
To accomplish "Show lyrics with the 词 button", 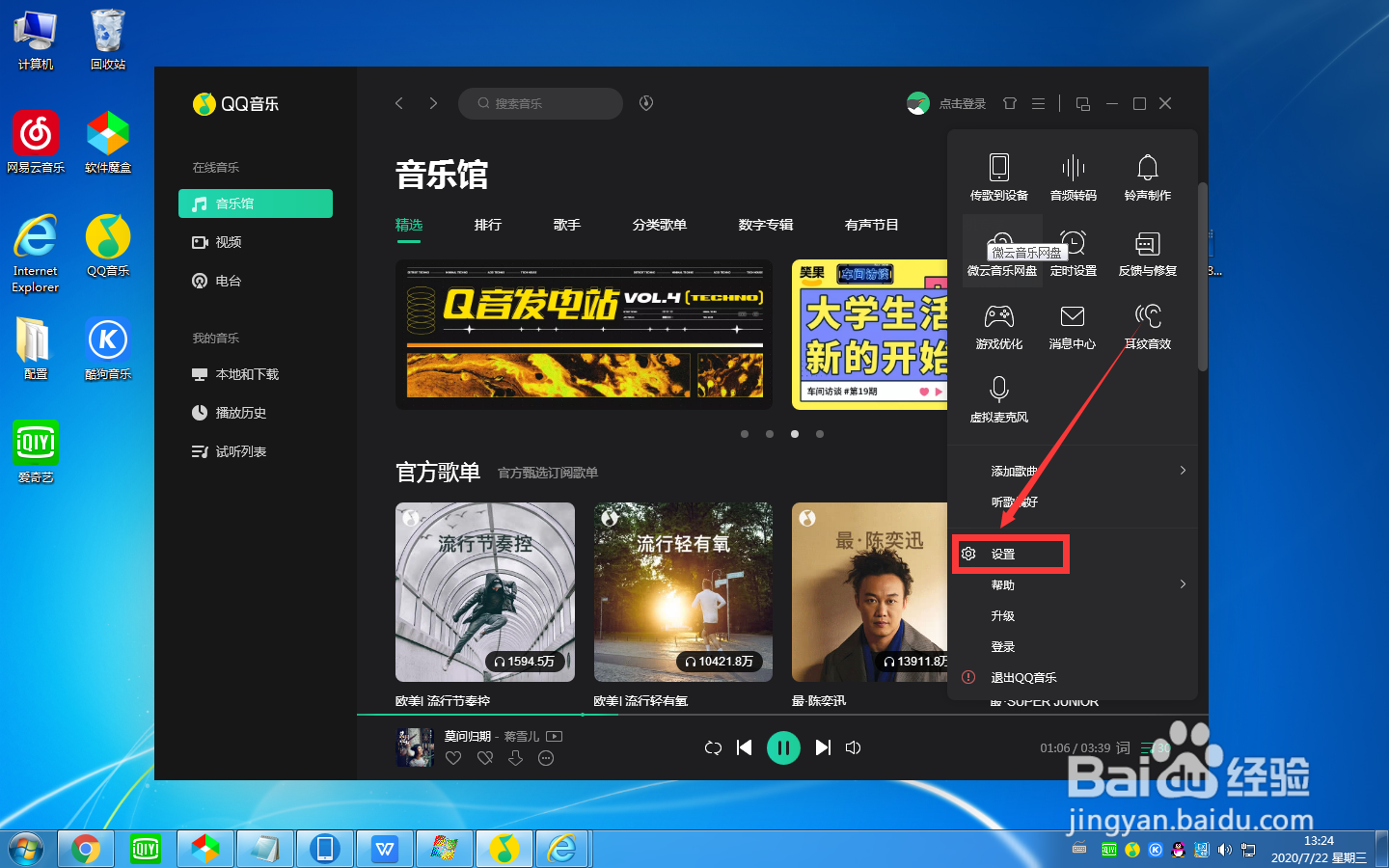I will [1123, 747].
